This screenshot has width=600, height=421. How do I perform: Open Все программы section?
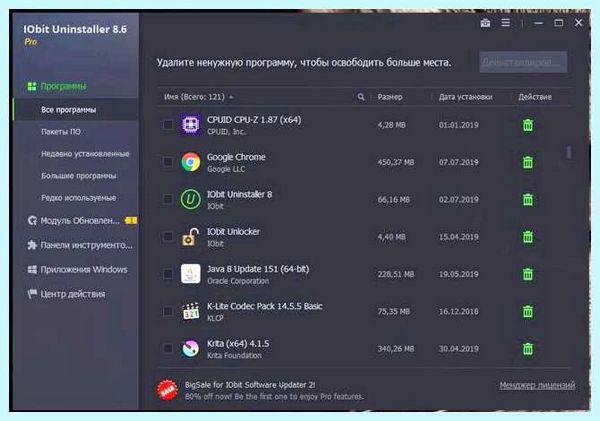point(76,110)
